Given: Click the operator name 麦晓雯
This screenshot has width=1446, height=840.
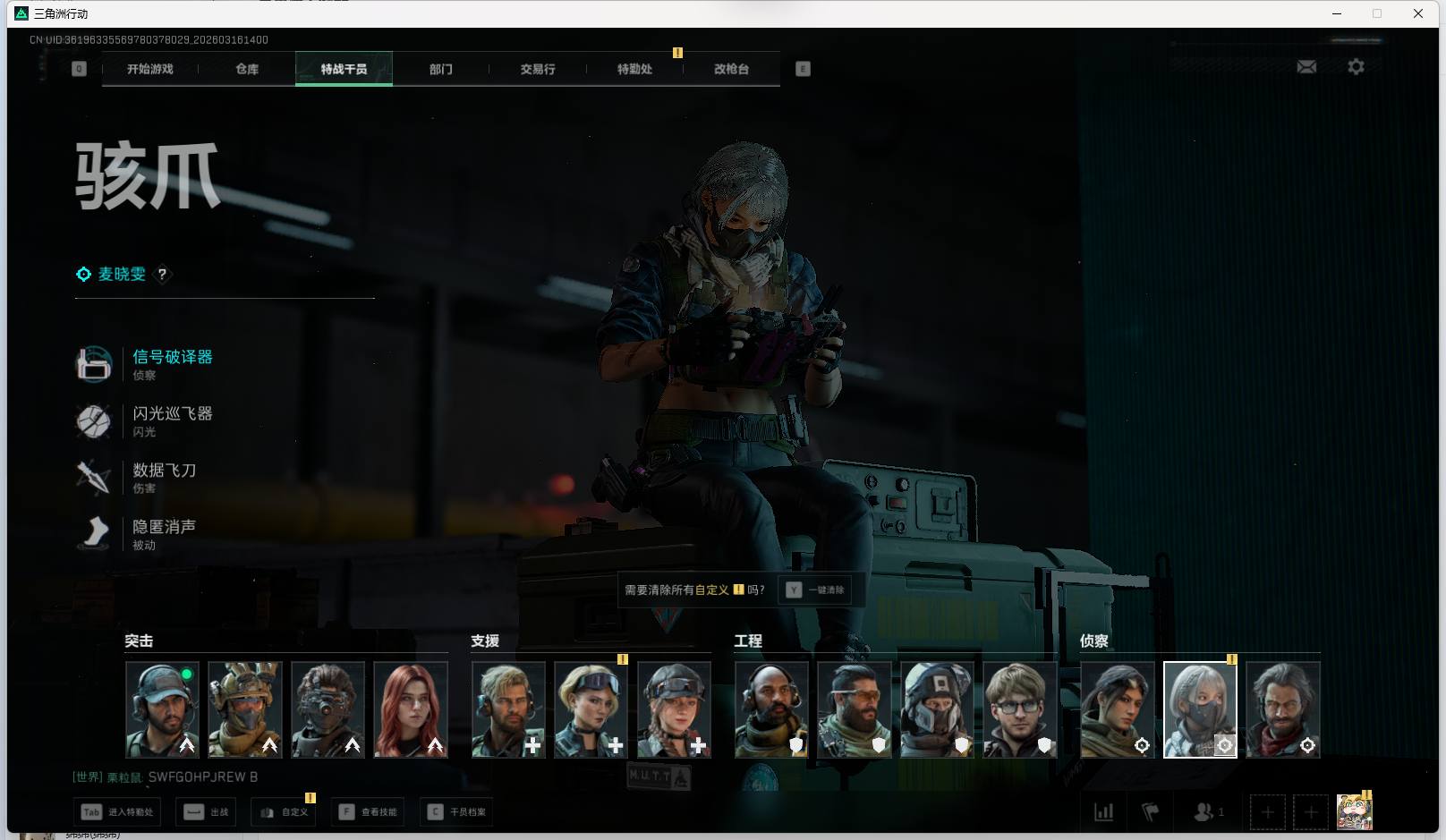Looking at the screenshot, I should click(x=122, y=275).
